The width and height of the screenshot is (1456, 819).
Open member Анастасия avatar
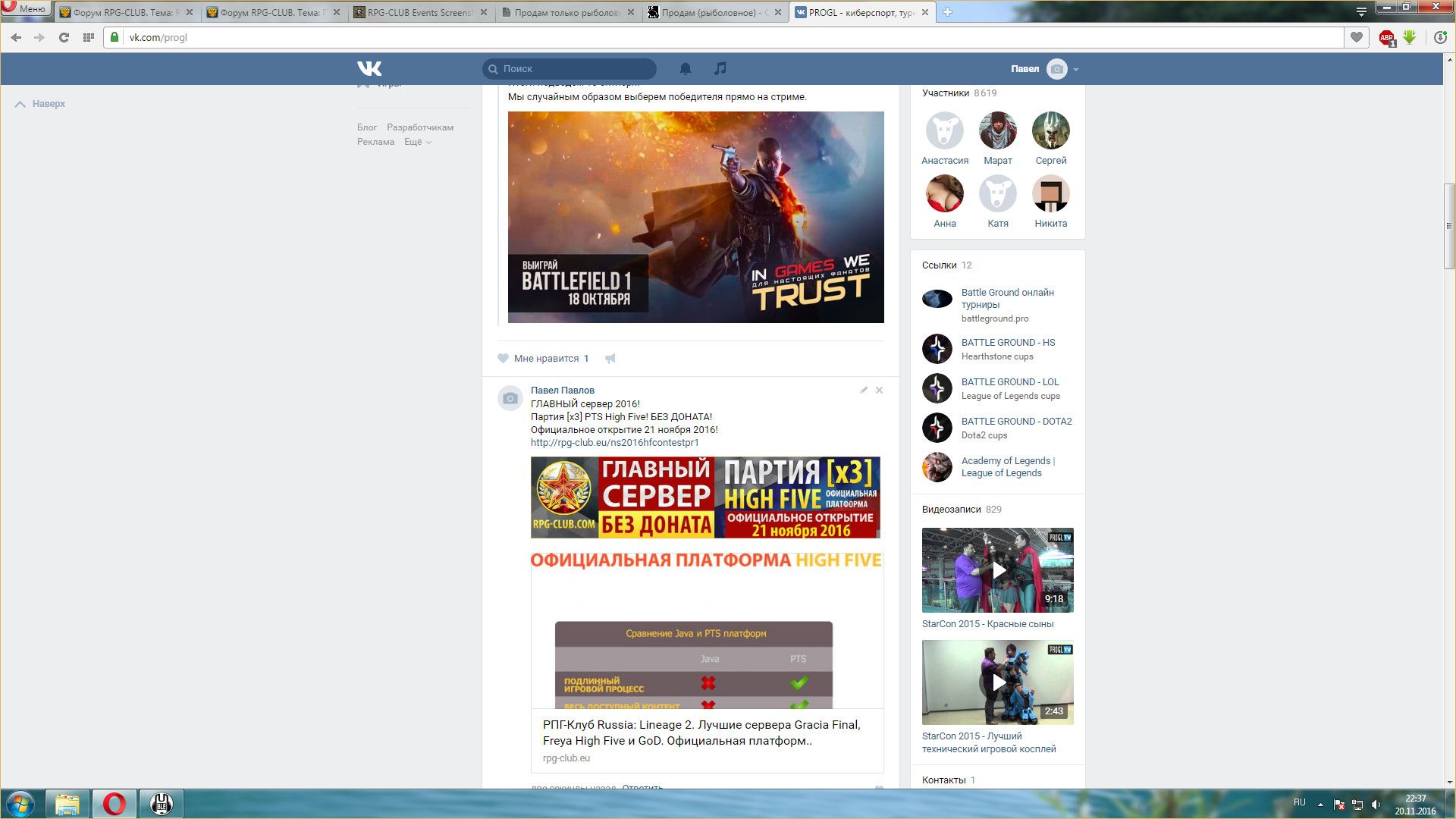click(945, 130)
